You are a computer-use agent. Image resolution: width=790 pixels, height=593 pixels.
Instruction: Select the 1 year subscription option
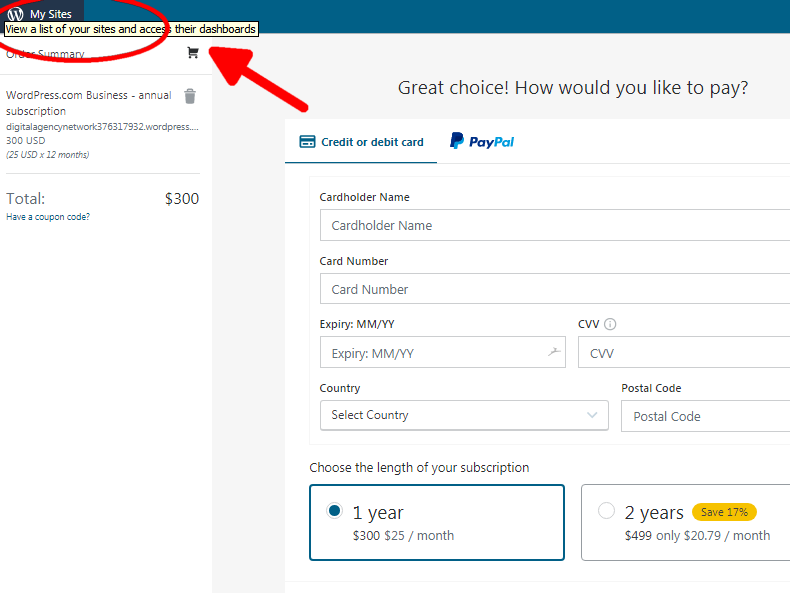335,511
